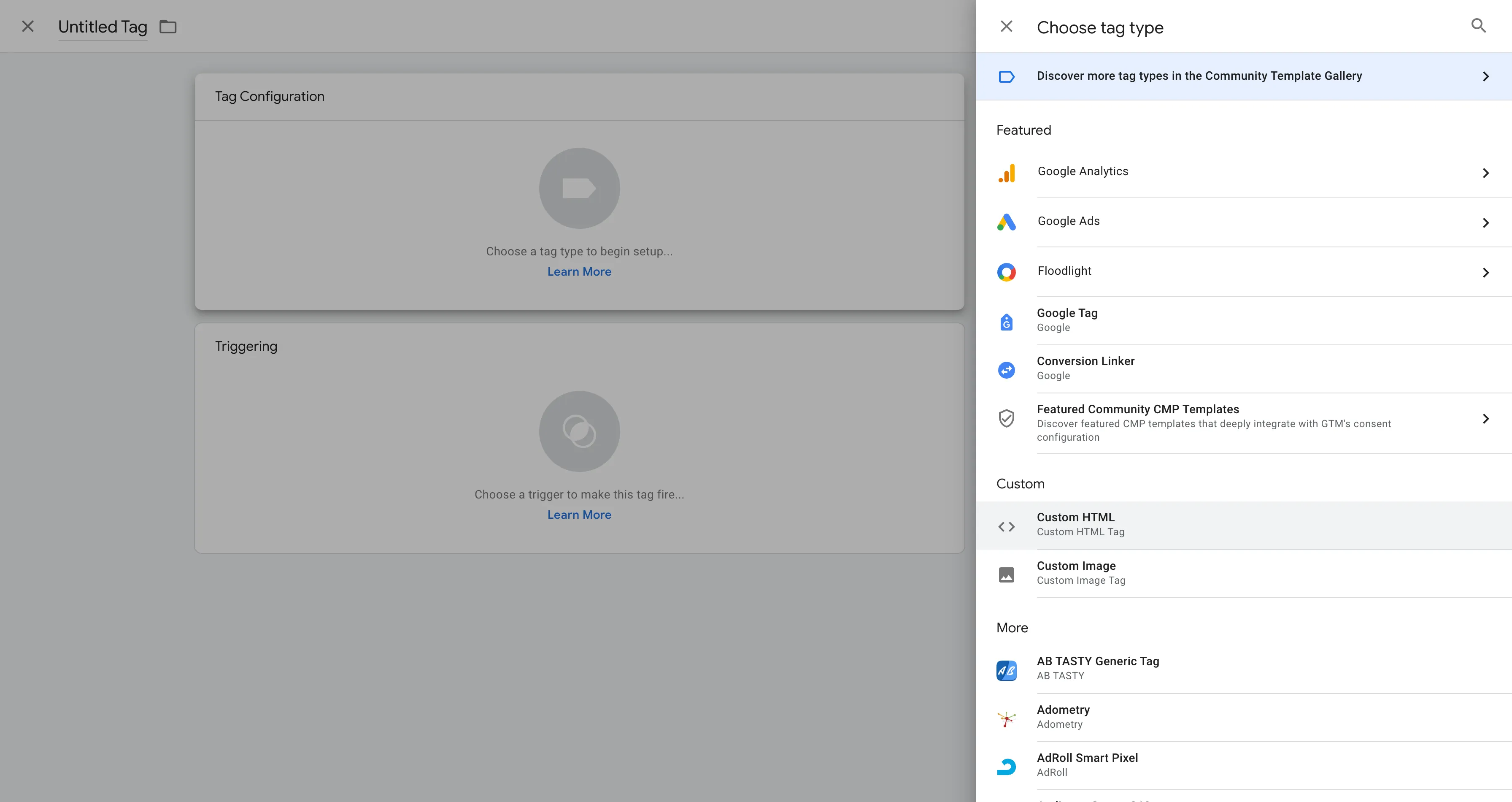Choose the Adometry tag type
1512x802 pixels.
1244,718
